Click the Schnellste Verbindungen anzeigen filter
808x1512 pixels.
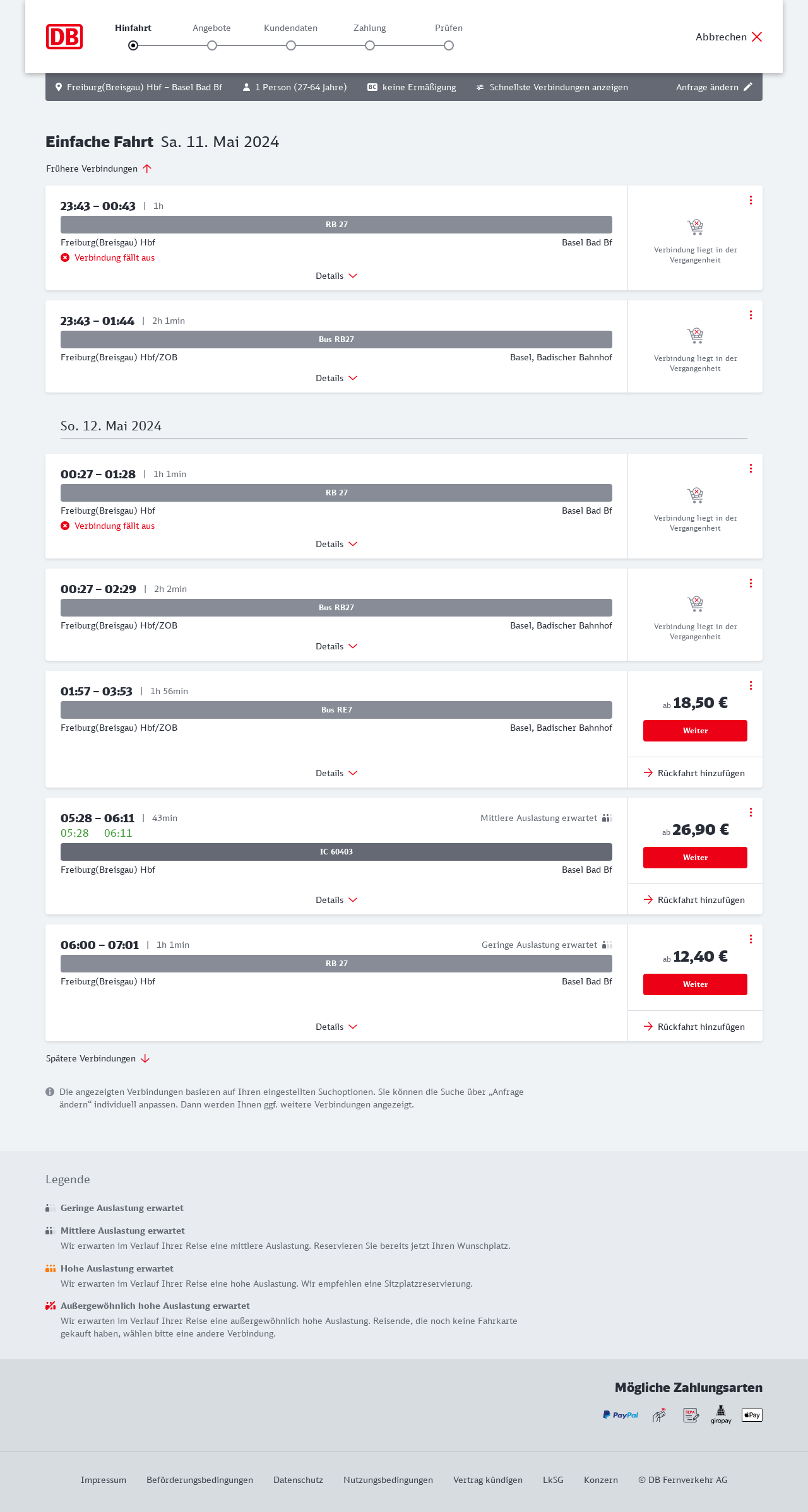click(552, 87)
